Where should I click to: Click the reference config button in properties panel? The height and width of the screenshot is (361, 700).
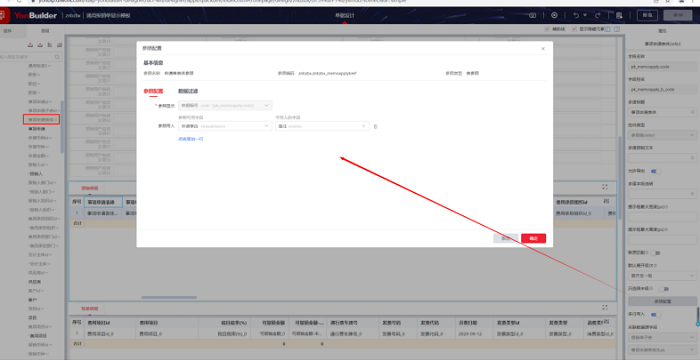coord(662,301)
